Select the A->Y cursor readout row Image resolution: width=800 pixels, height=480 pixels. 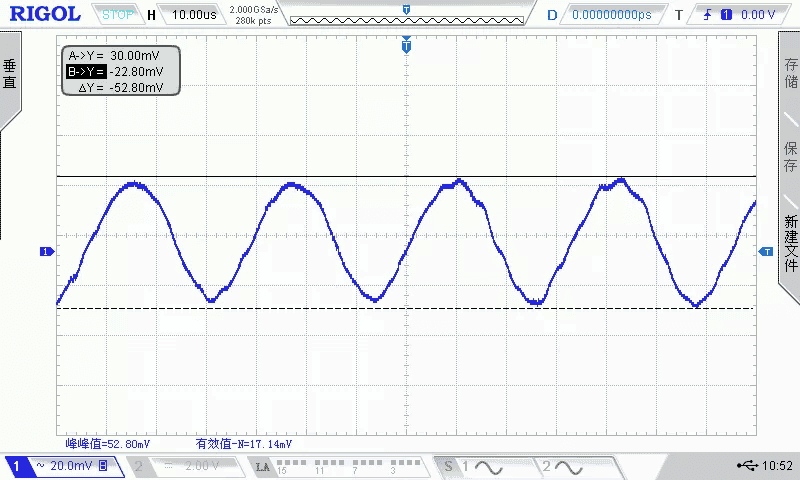click(120, 56)
